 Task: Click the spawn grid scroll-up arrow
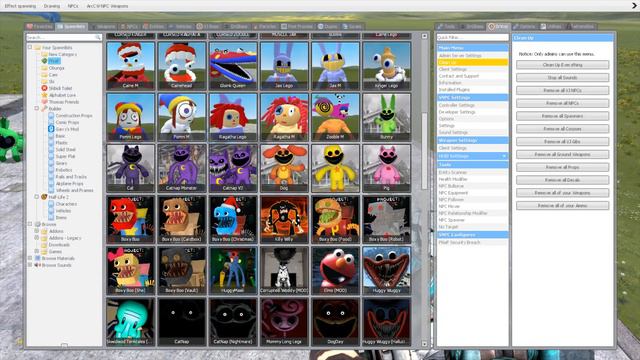(x=424, y=36)
